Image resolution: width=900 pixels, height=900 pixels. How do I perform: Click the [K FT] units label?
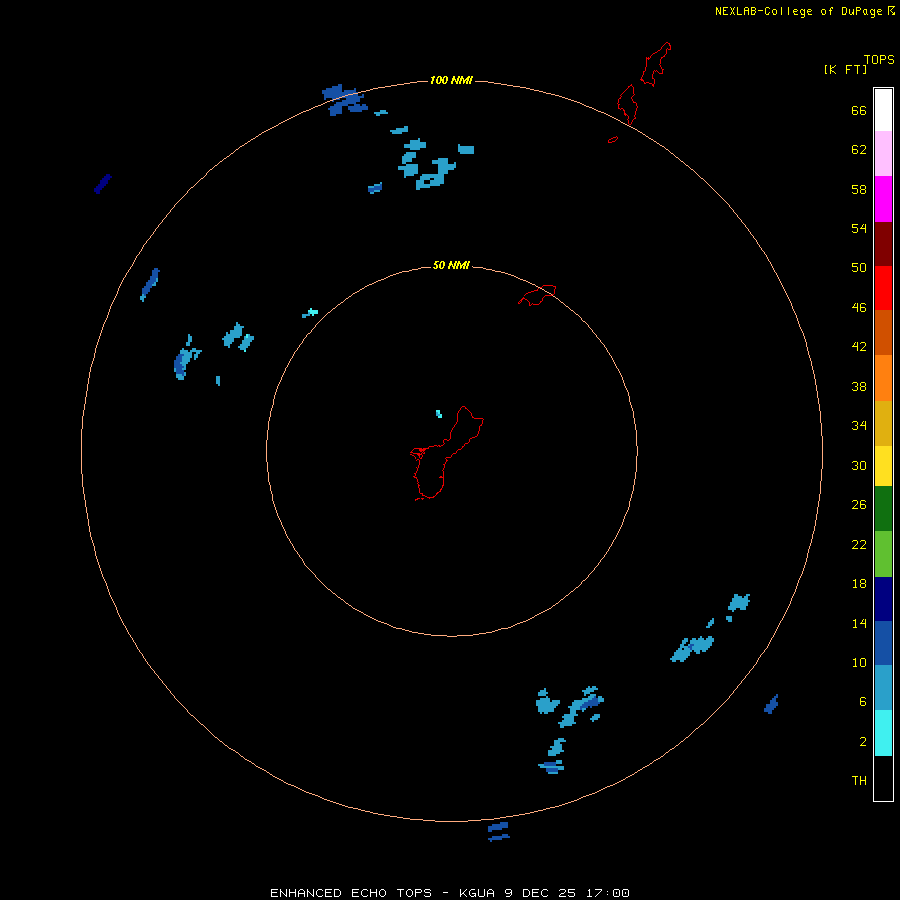(x=845, y=69)
